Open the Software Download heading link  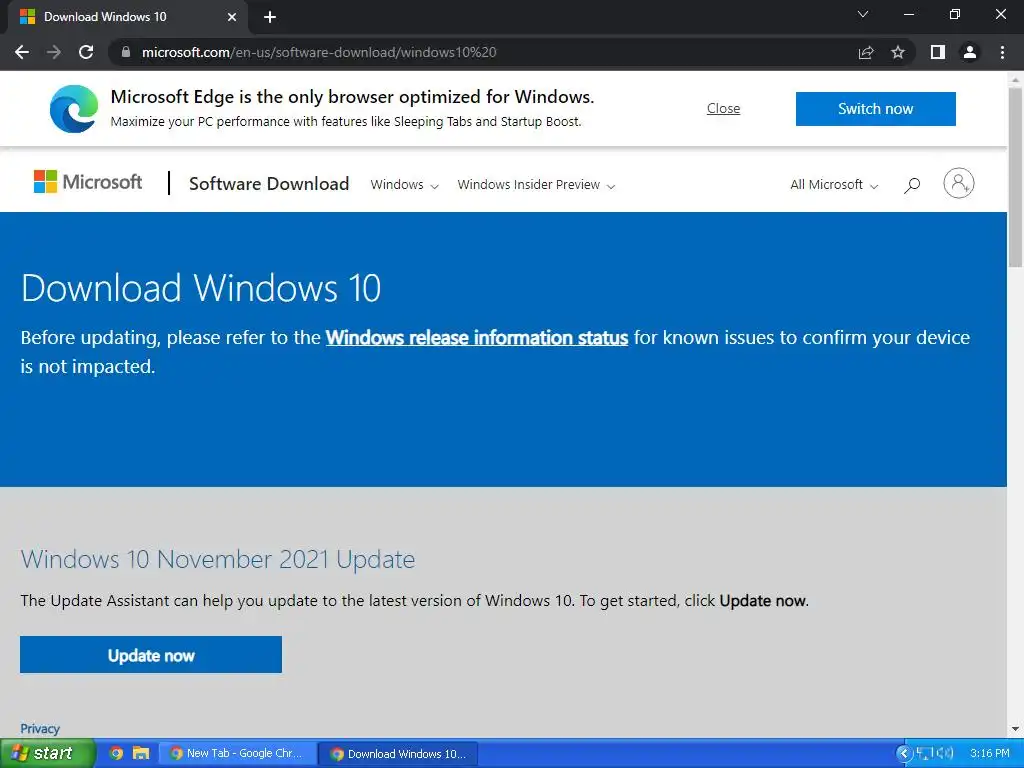[269, 184]
